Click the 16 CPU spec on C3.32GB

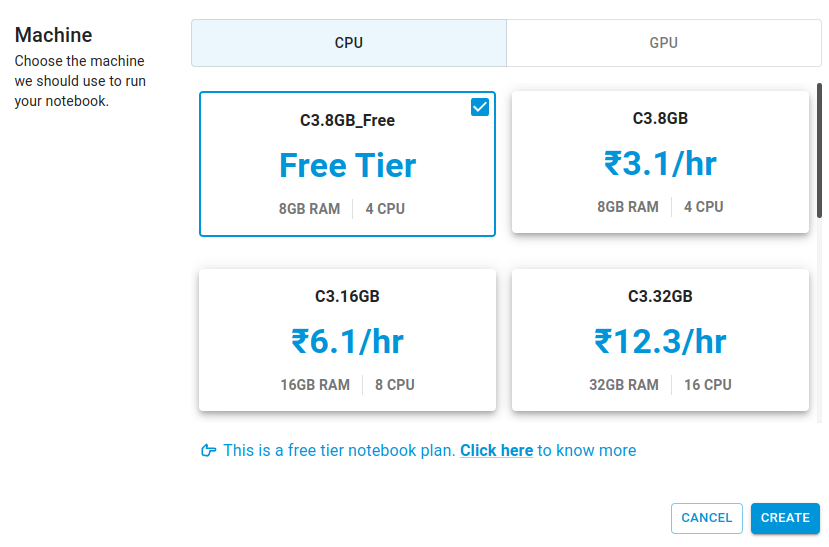[x=708, y=385]
